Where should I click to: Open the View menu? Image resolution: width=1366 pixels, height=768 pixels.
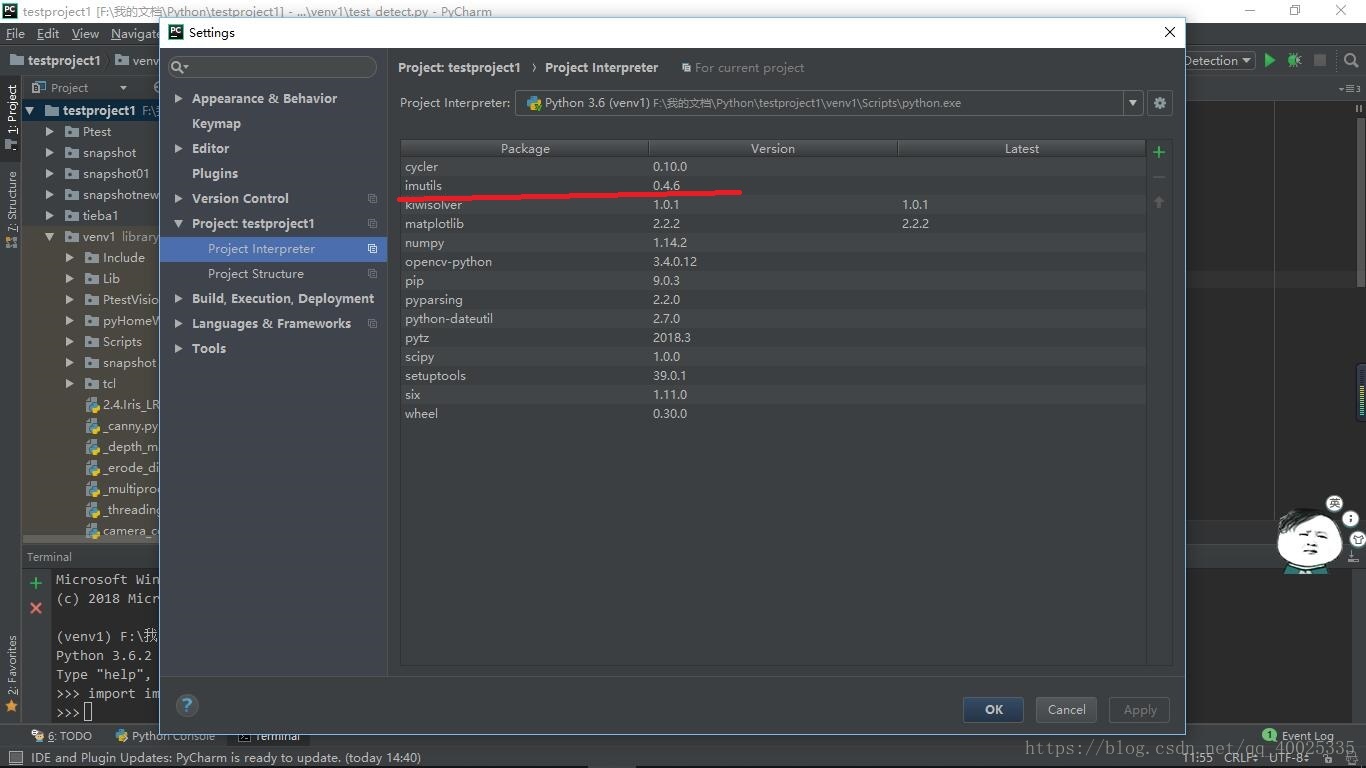[x=85, y=33]
